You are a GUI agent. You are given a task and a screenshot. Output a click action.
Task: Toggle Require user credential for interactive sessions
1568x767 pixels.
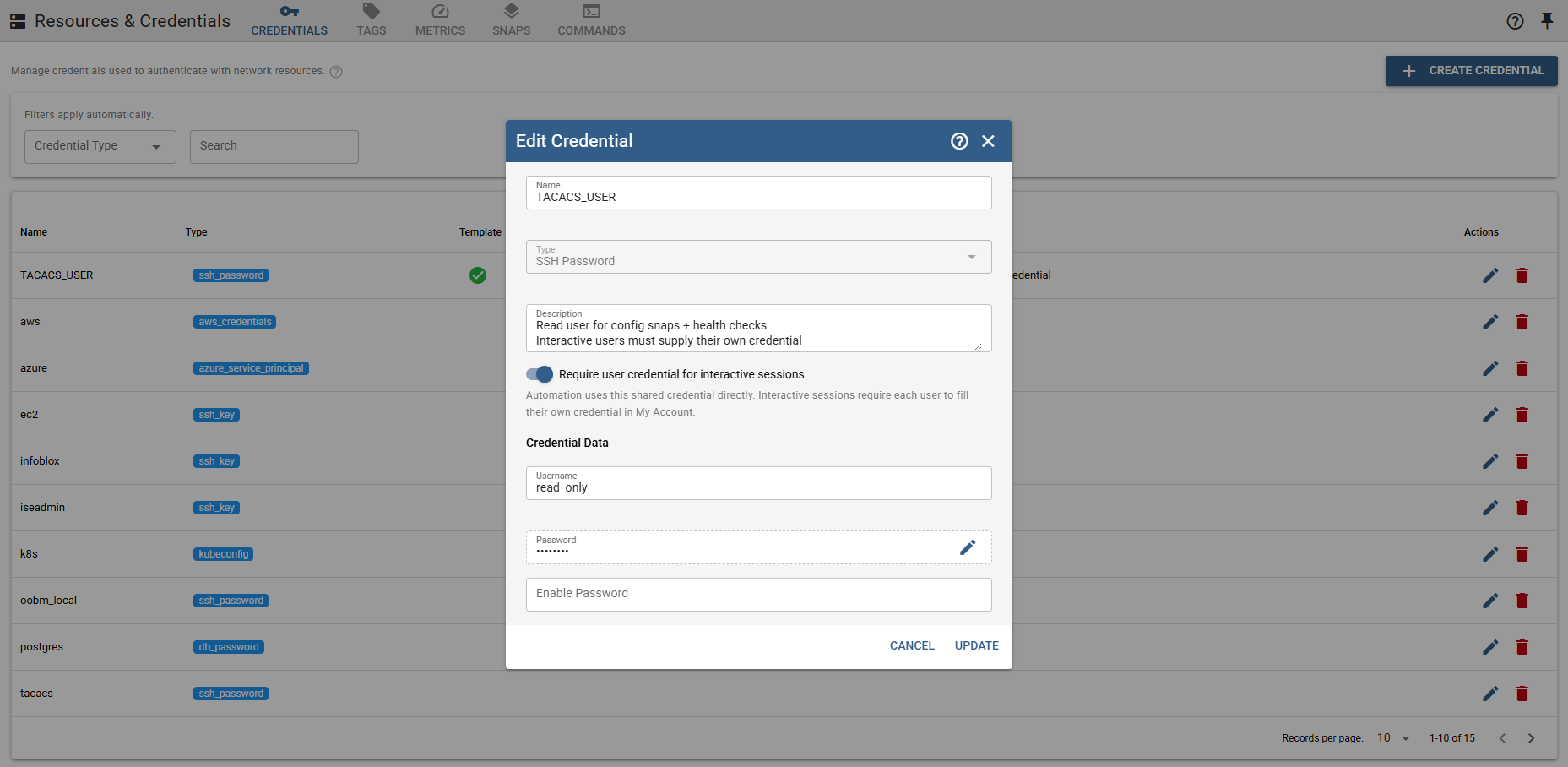coord(540,374)
